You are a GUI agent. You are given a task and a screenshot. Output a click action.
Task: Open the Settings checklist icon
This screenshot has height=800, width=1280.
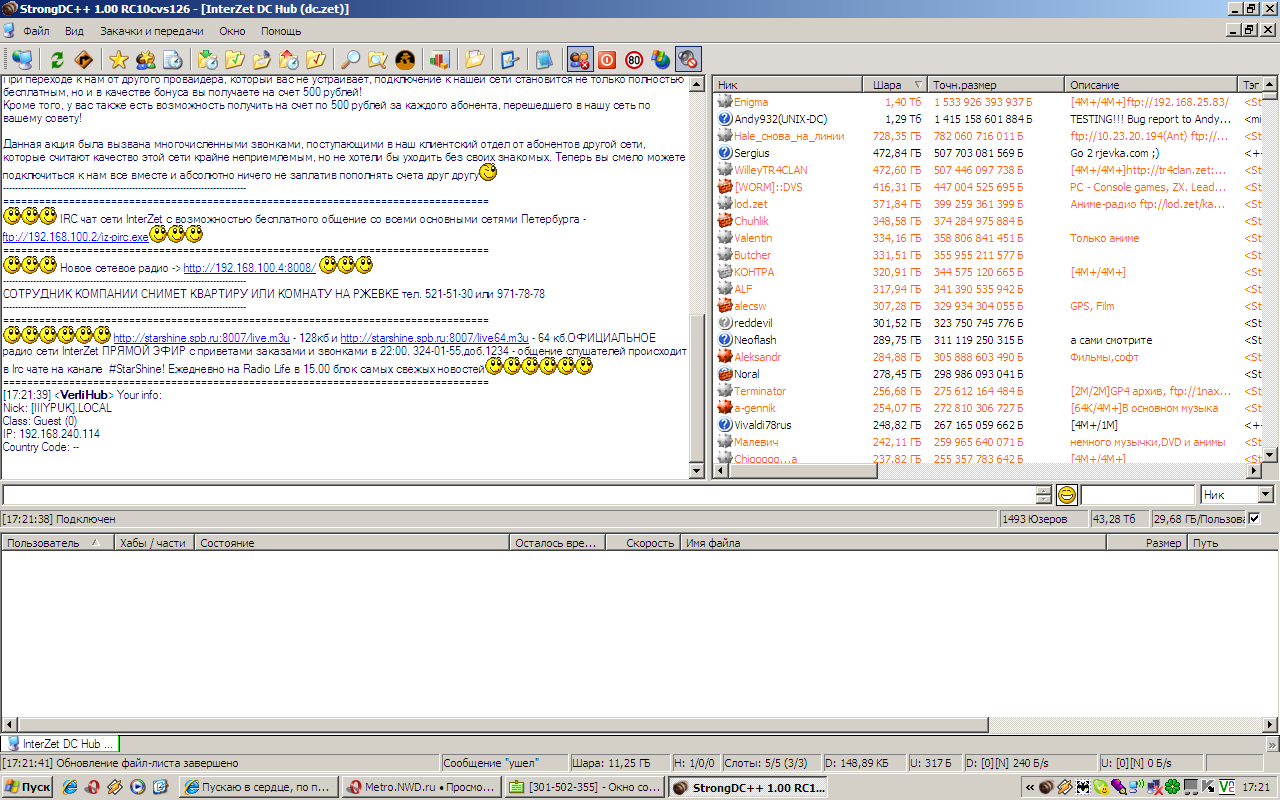(x=509, y=59)
